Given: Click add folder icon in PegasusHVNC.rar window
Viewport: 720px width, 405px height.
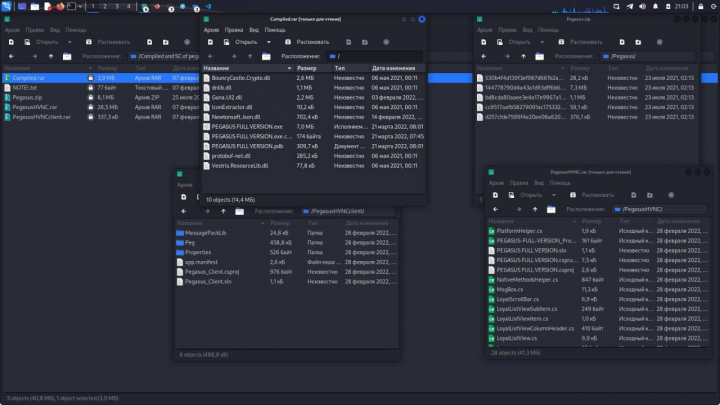Looking at the screenshot, I should point(650,195).
